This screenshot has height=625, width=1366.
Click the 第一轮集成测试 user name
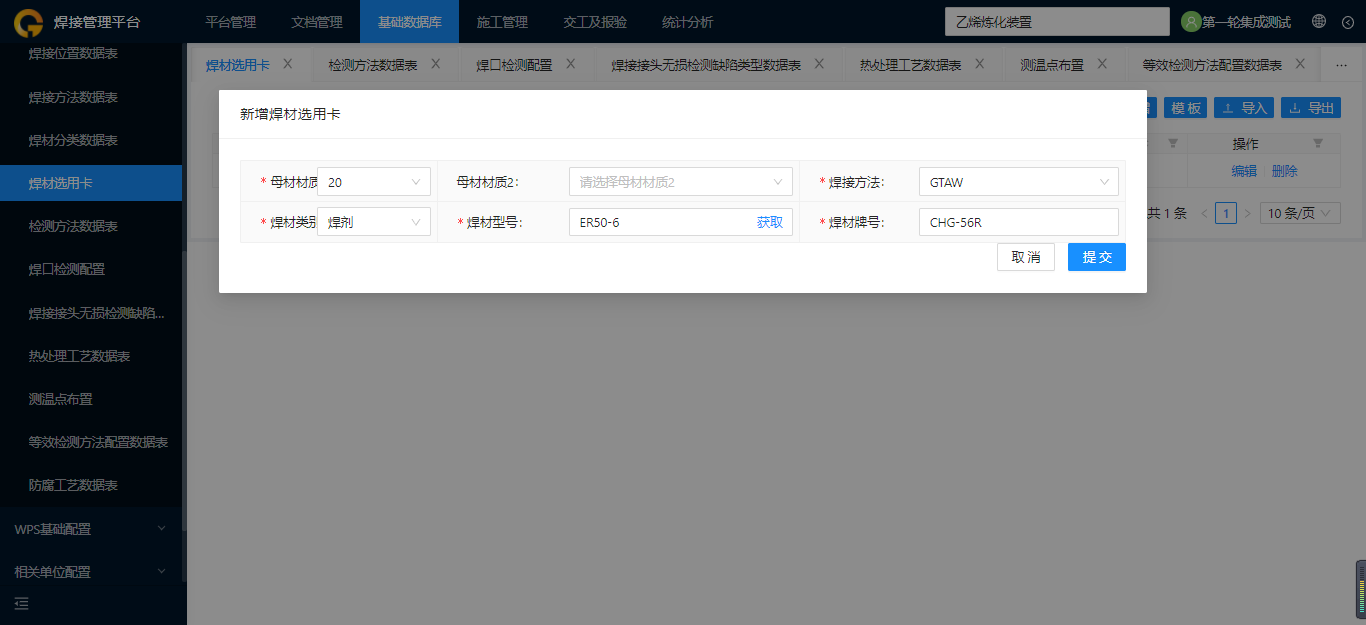click(1246, 22)
